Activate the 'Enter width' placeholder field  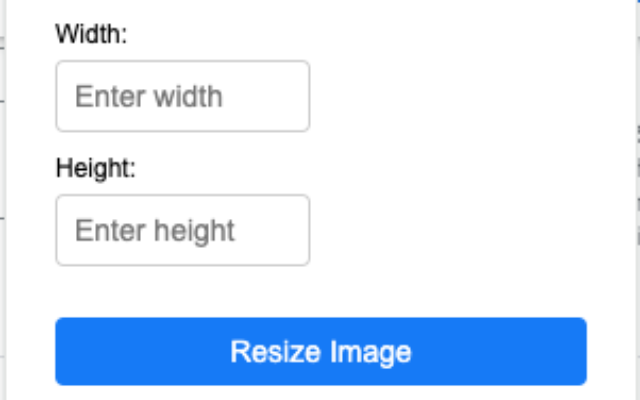182,96
